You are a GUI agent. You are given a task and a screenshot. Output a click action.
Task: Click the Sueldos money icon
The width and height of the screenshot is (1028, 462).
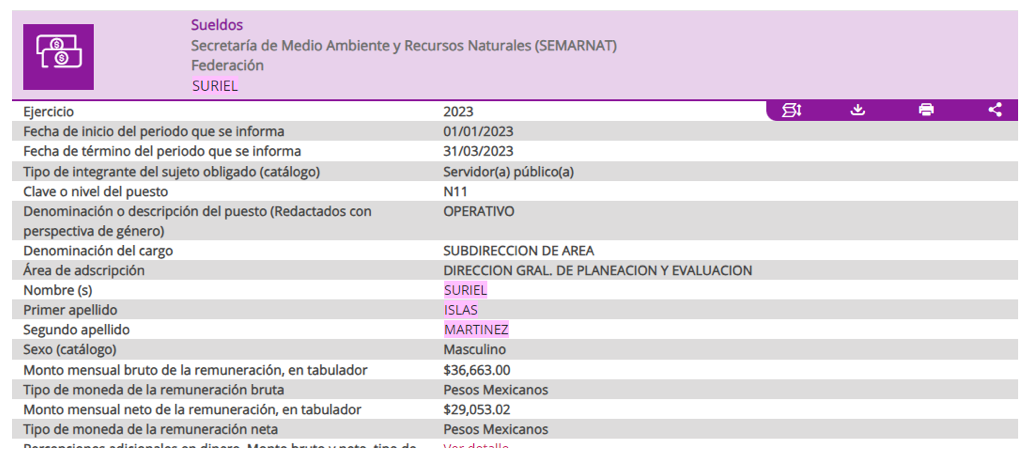tap(58, 57)
